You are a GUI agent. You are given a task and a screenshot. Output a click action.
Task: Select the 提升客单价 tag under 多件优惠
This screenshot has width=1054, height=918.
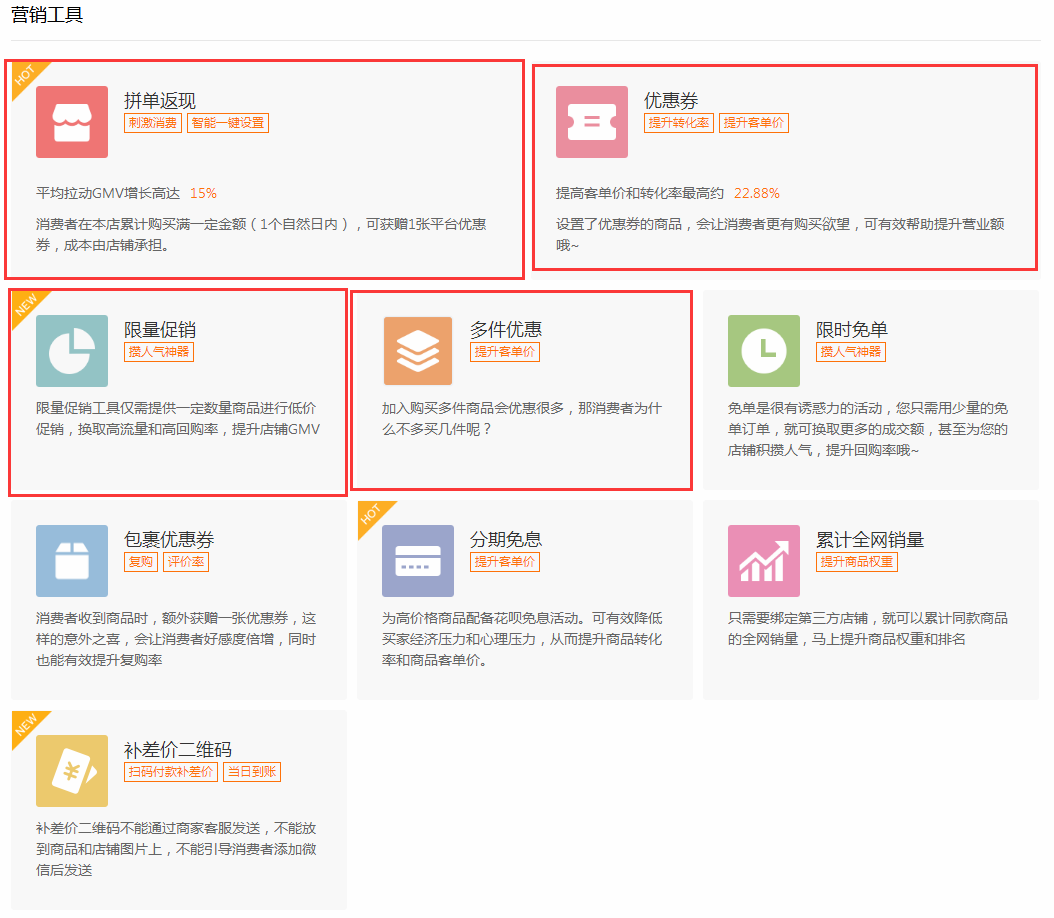[505, 352]
